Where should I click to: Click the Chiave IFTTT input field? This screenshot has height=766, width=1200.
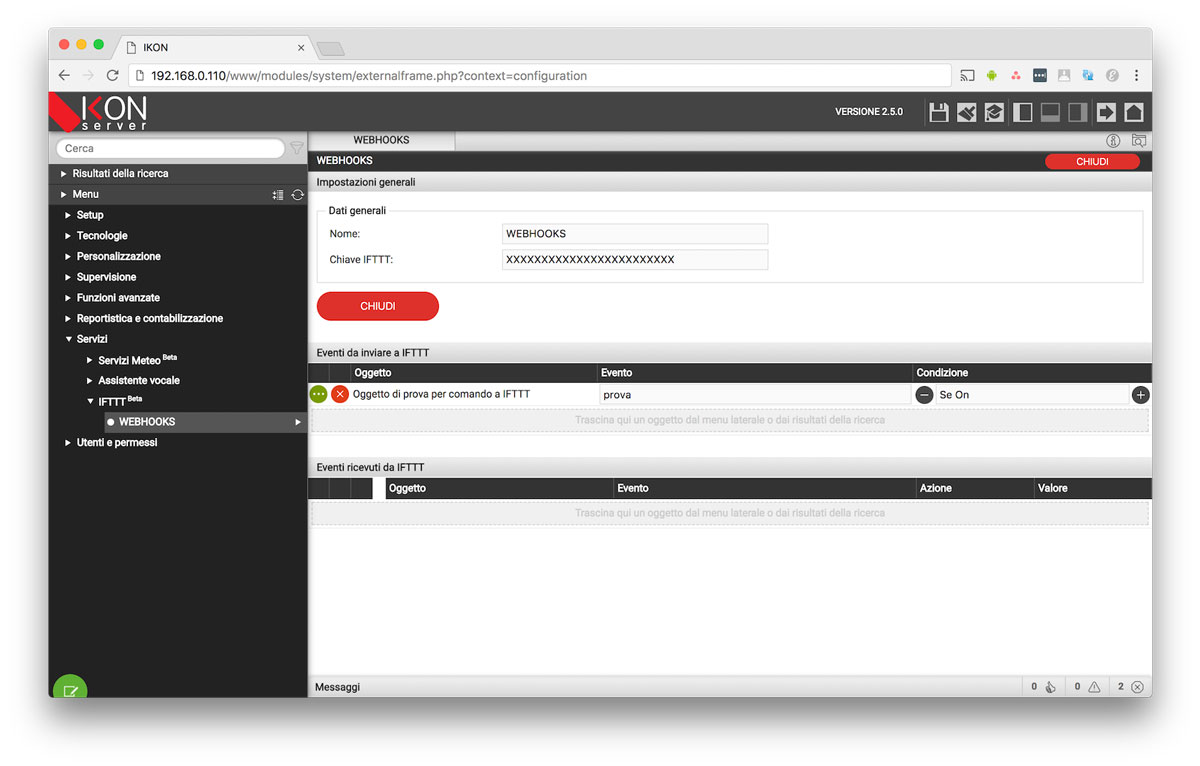tap(635, 260)
